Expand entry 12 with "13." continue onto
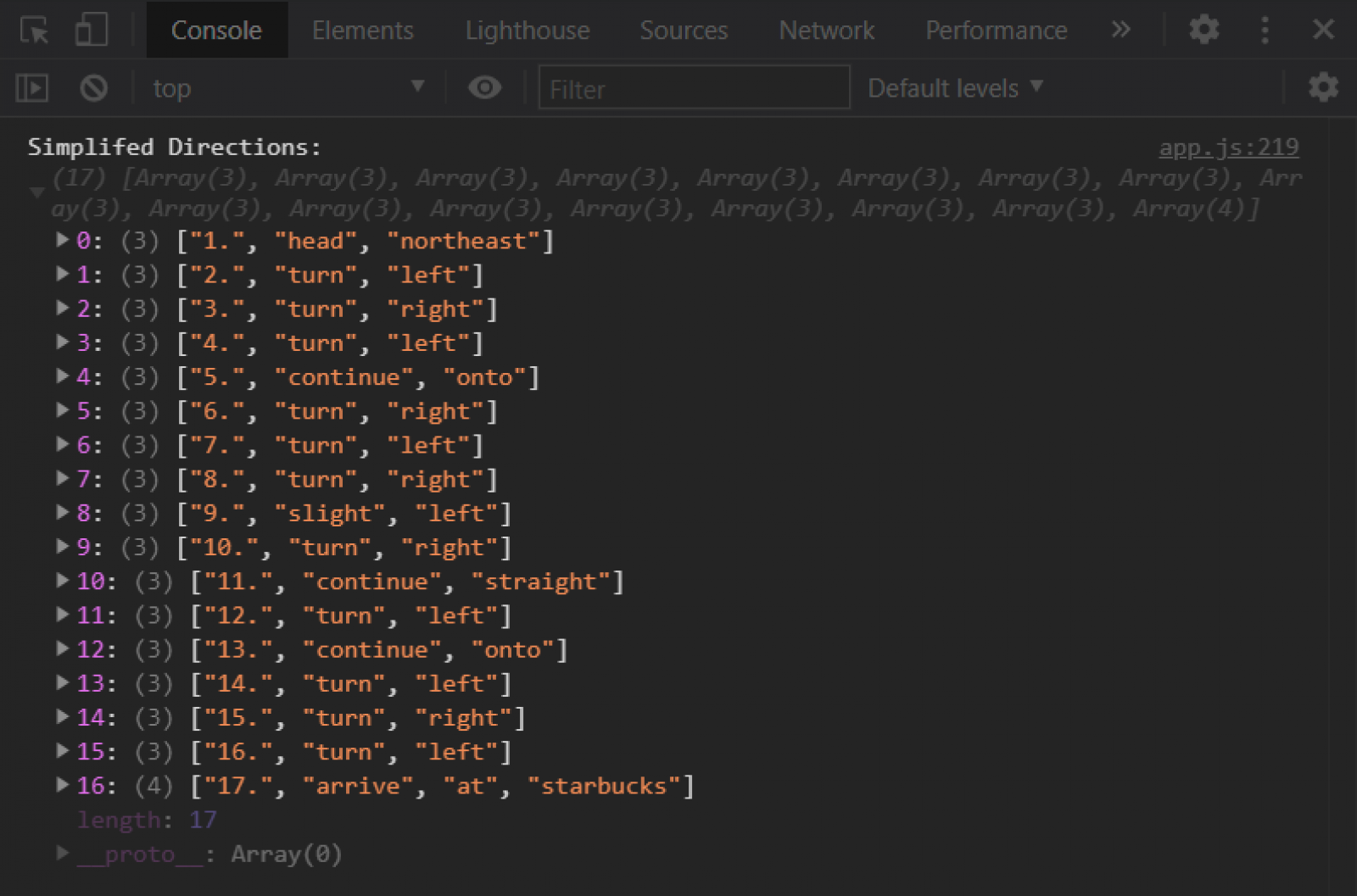 point(62,648)
